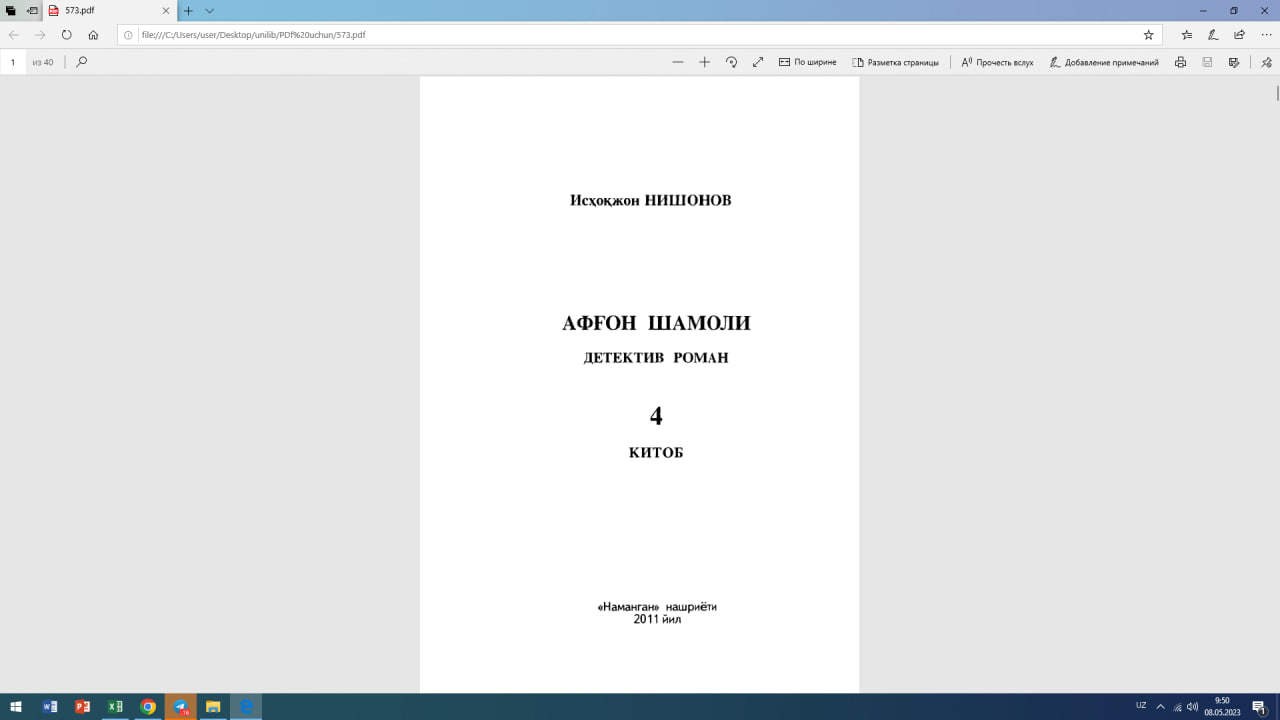Image resolution: width=1280 pixels, height=720 pixels.
Task: Expand tab preview chevron next to new tab
Action: tap(210, 11)
